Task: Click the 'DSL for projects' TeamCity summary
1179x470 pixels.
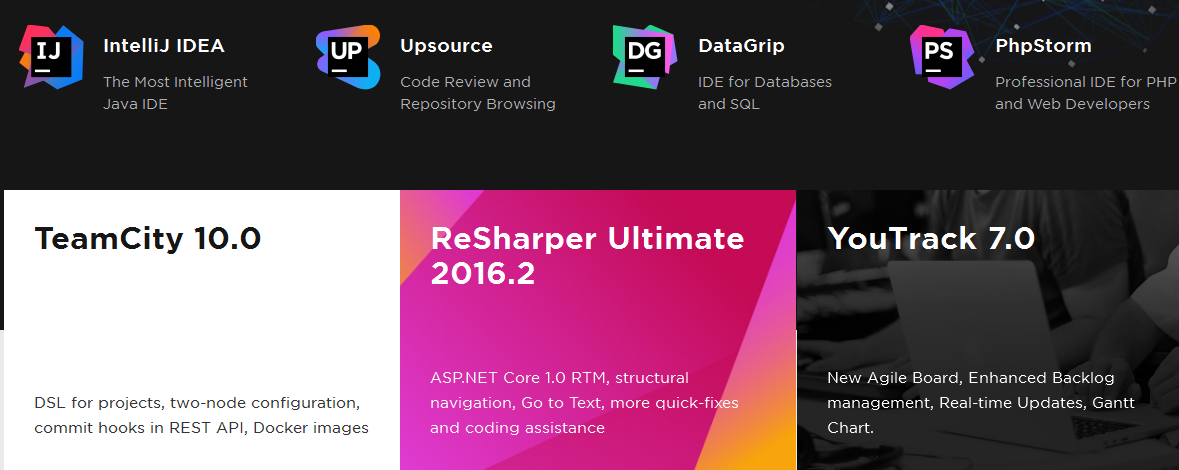Action: (x=201, y=415)
